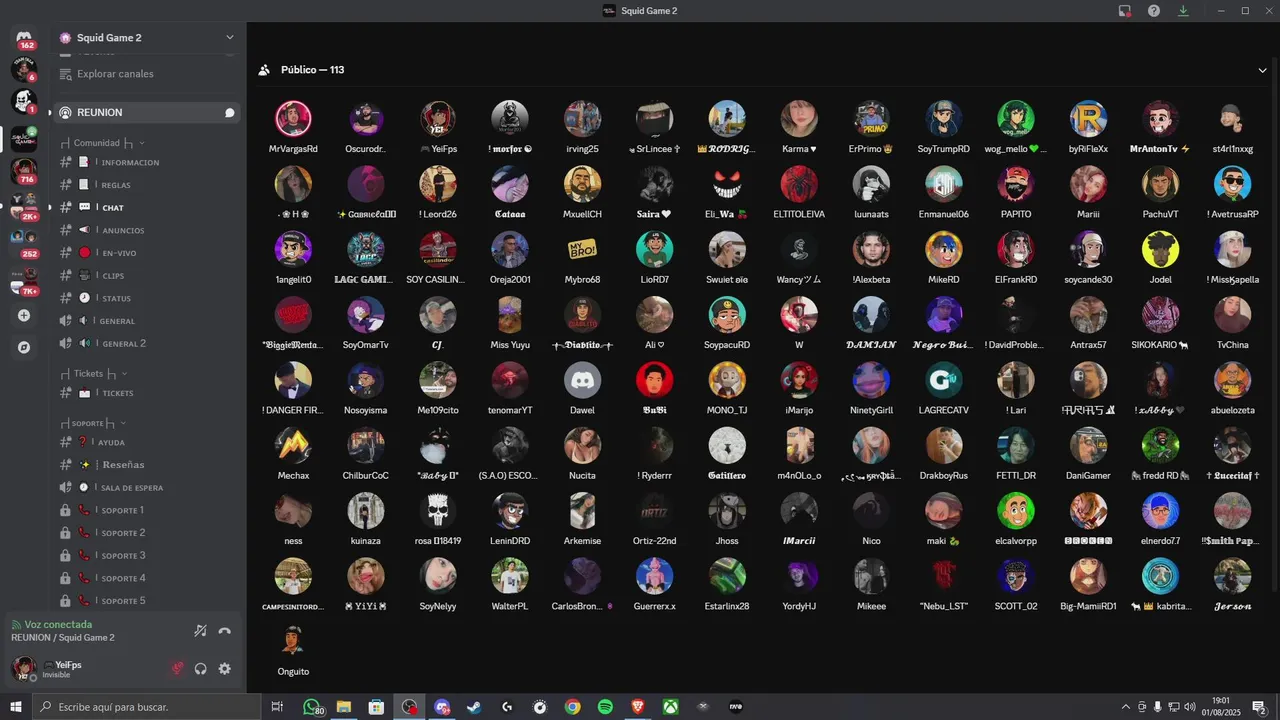Click the green download update icon
This screenshot has height=720, width=1280.
pos(1183,11)
